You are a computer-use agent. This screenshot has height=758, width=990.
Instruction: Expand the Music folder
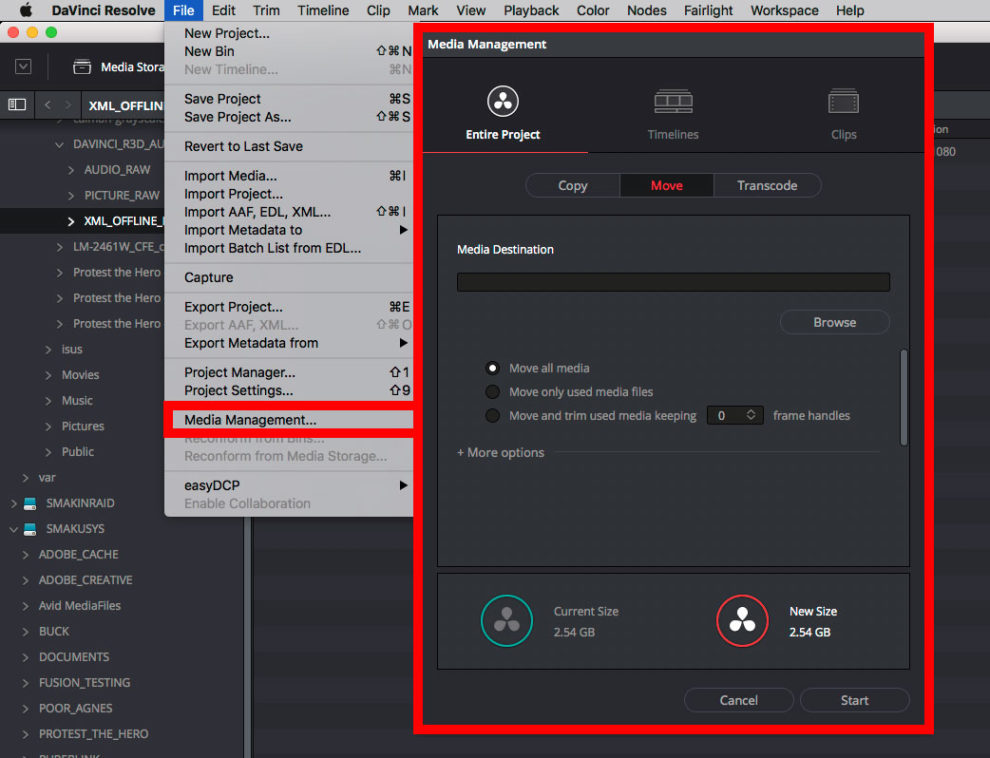[x=48, y=401]
